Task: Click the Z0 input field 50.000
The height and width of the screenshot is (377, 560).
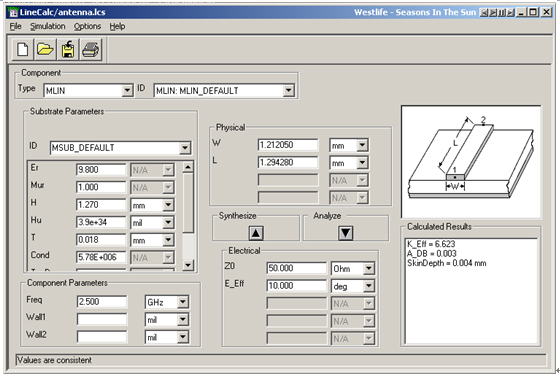Action: 296,268
